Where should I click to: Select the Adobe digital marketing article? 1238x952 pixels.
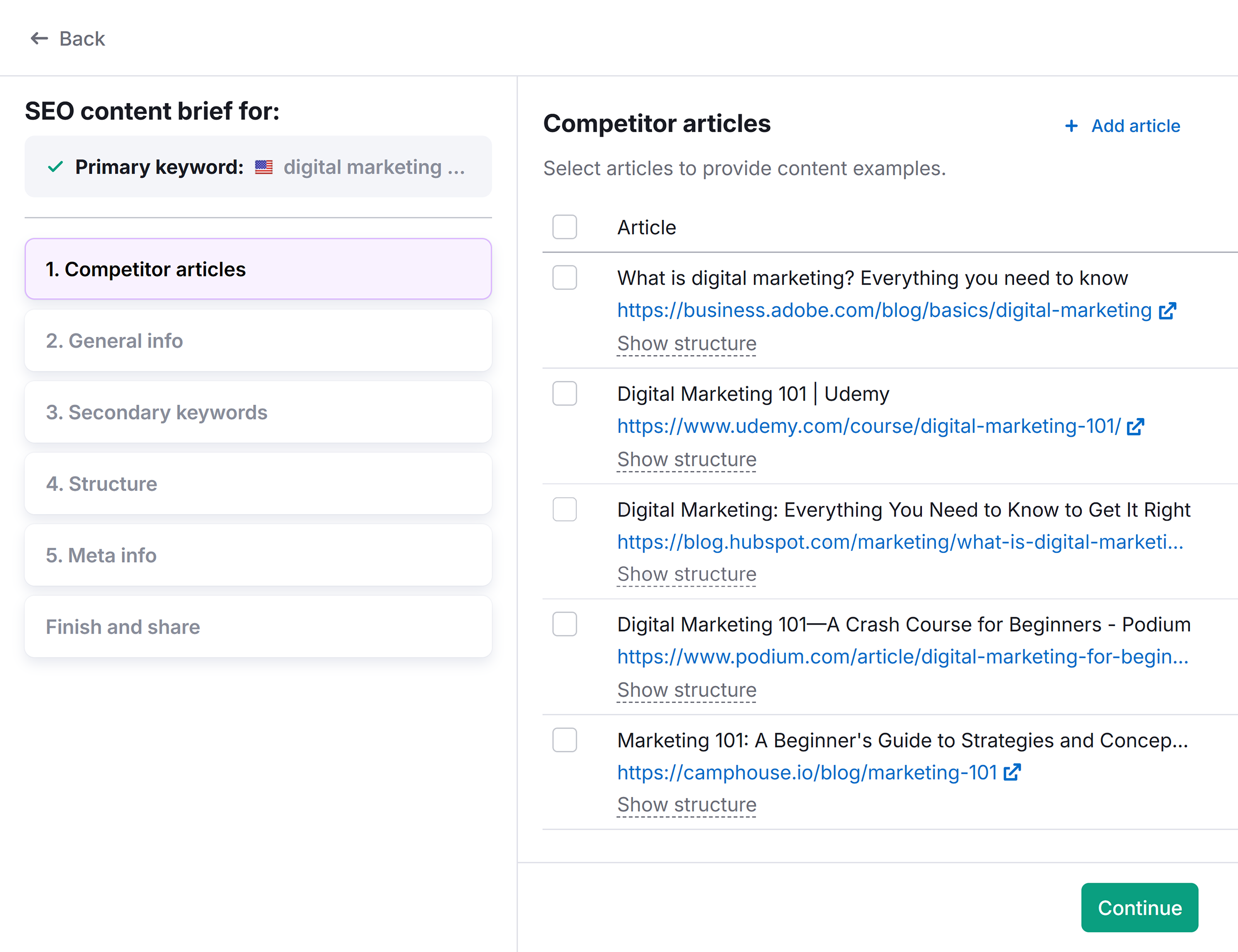click(565, 278)
